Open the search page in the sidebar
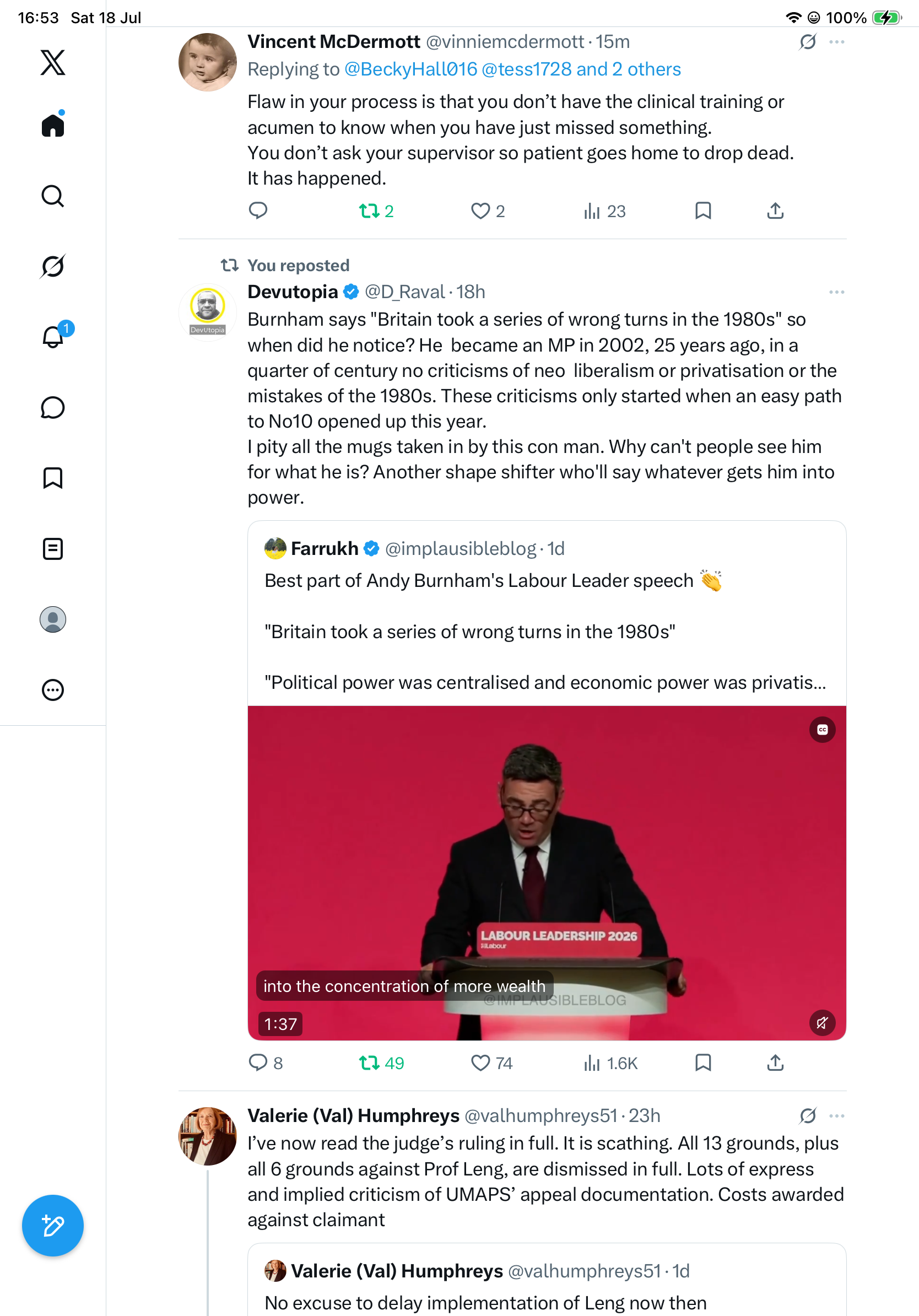 53,196
